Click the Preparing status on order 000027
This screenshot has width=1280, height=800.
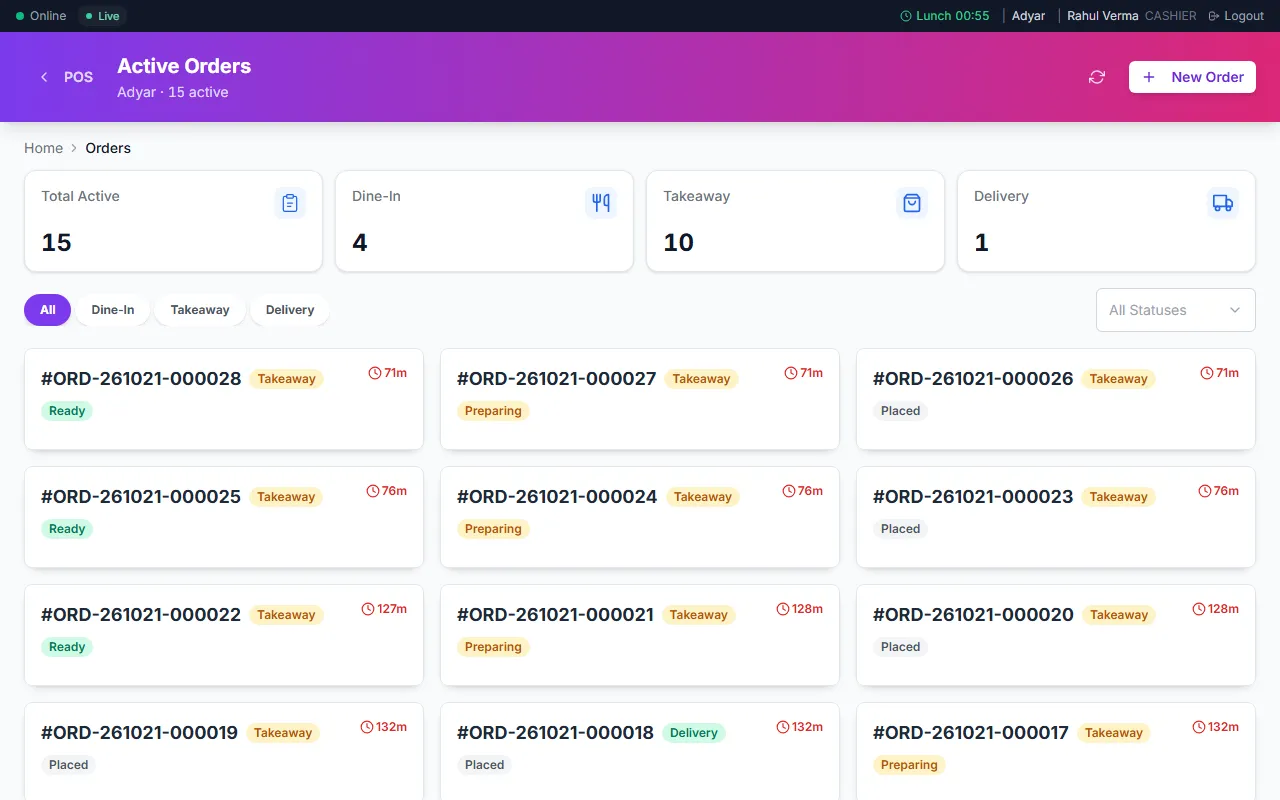[x=493, y=411]
